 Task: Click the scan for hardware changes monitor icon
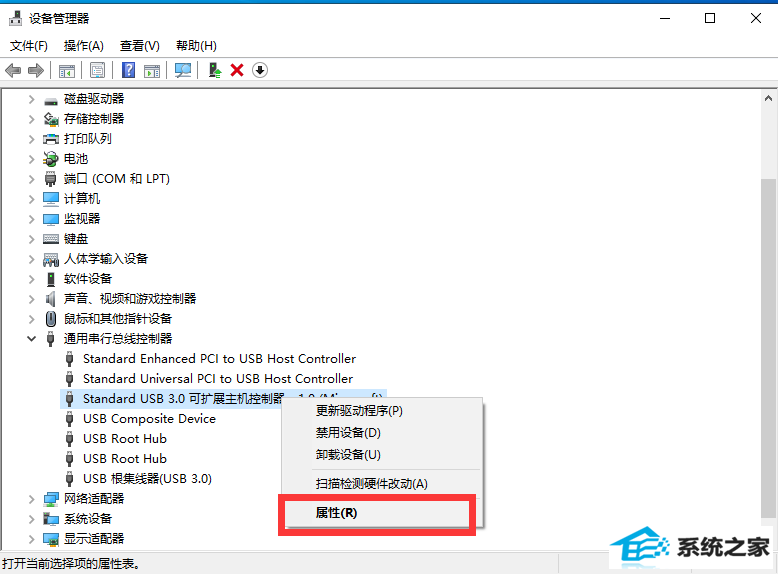click(x=183, y=70)
